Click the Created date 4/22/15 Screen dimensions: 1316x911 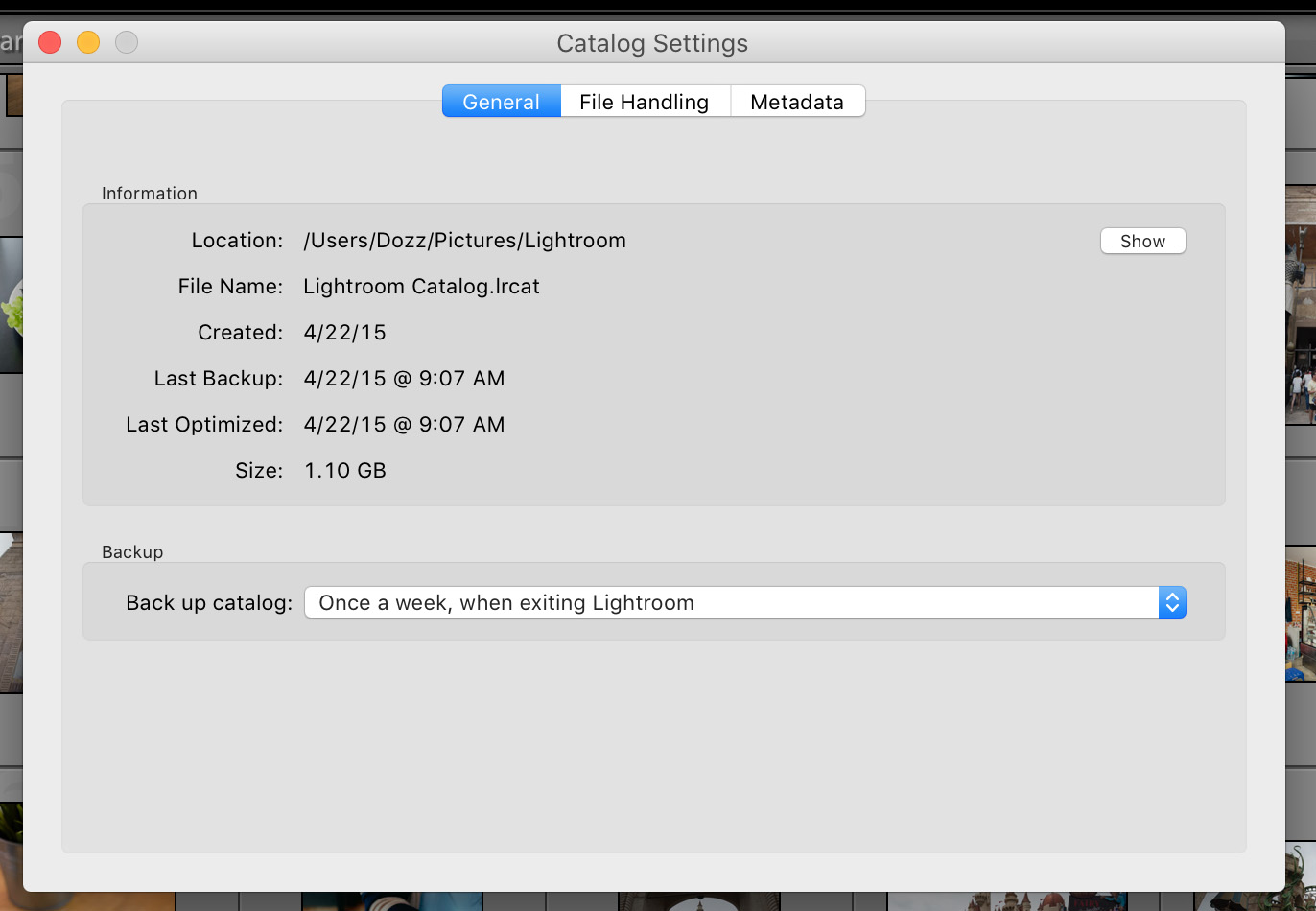click(344, 333)
